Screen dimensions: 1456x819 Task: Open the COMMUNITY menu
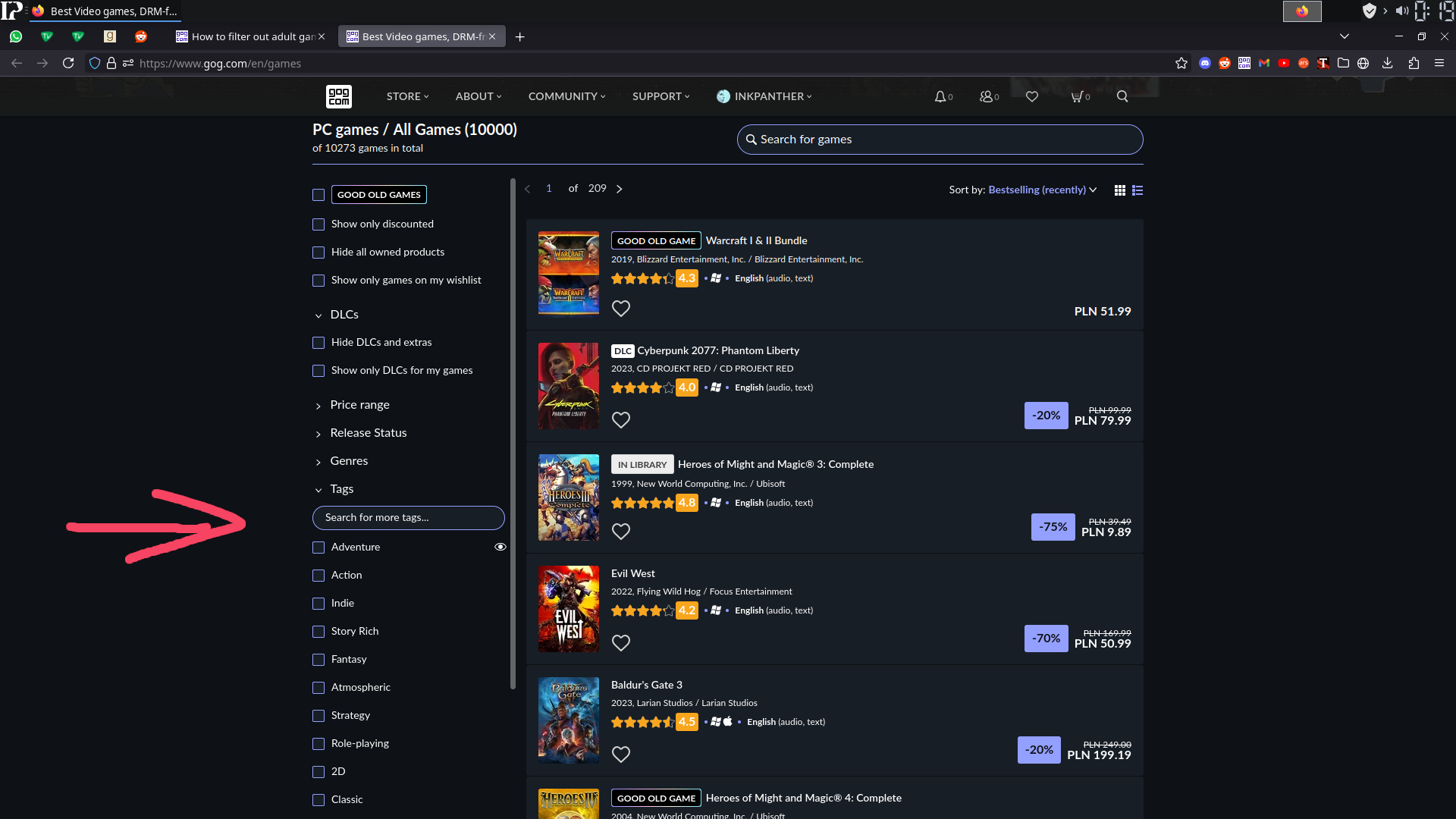tap(567, 96)
